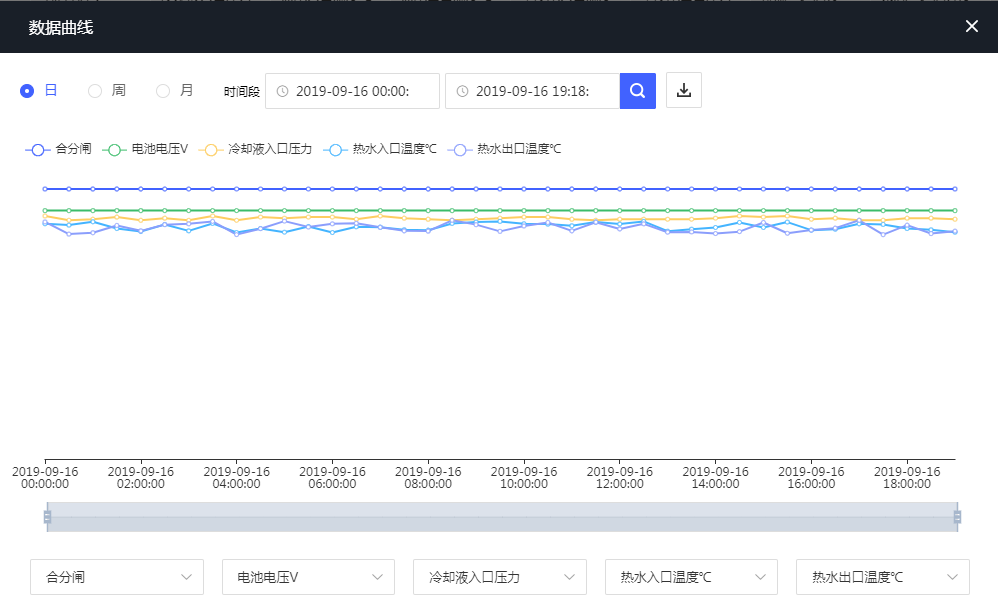Image resolution: width=998 pixels, height=614 pixels.
Task: Select the 周 radio button
Action: click(x=95, y=91)
